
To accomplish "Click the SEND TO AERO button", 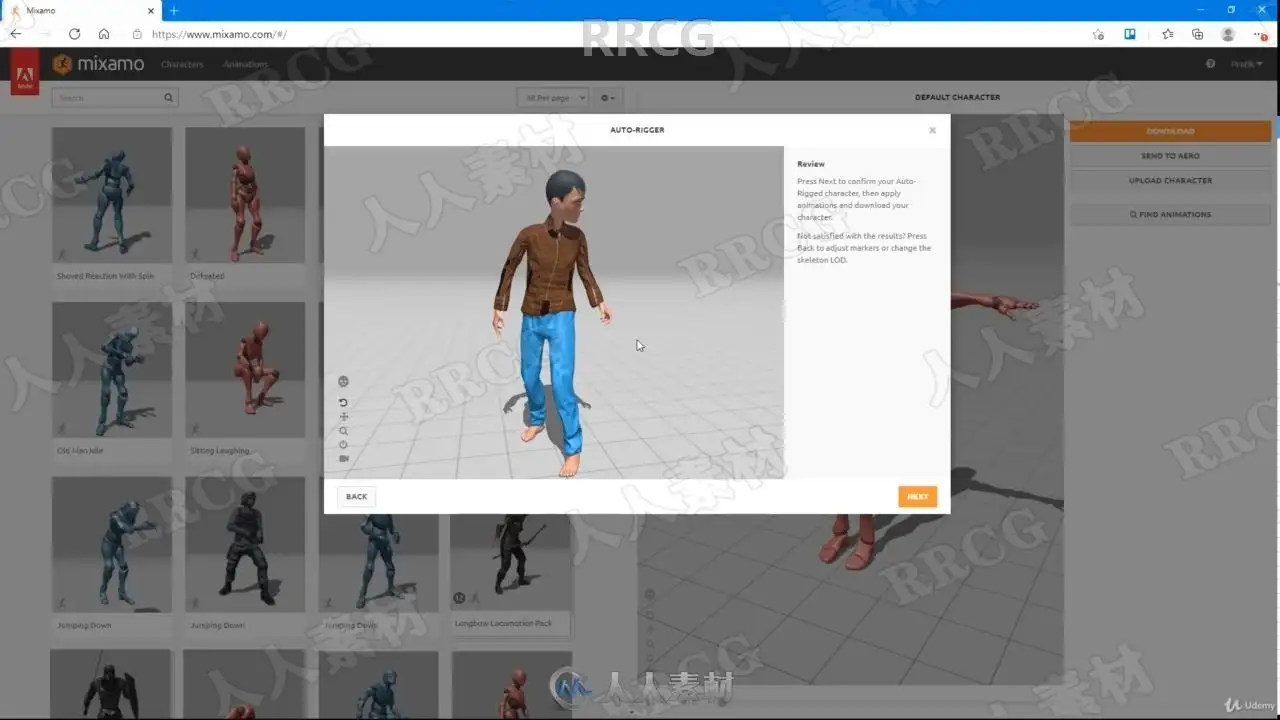I will [x=1170, y=156].
